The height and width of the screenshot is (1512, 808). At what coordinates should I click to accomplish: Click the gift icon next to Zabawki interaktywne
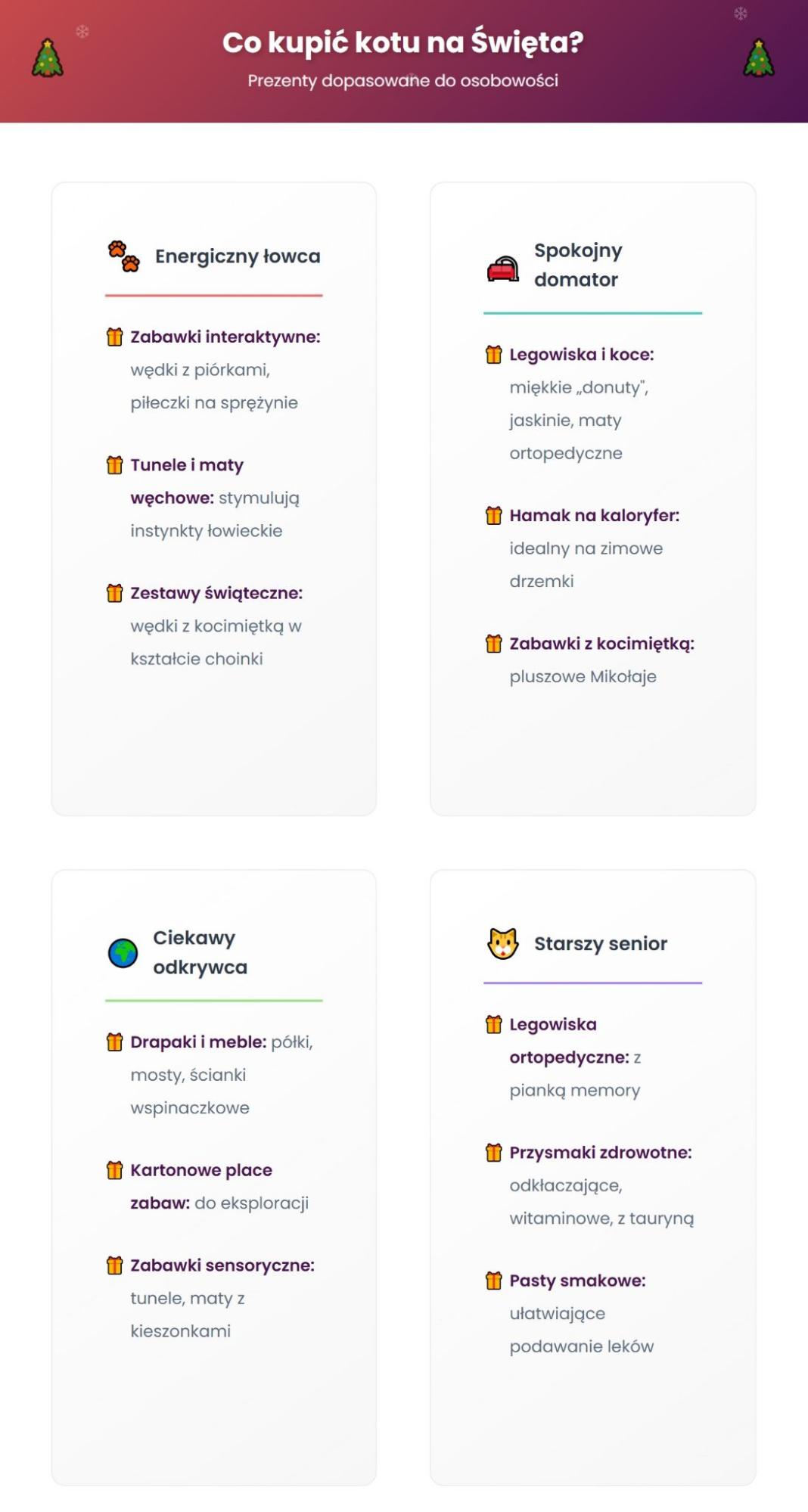[x=114, y=337]
